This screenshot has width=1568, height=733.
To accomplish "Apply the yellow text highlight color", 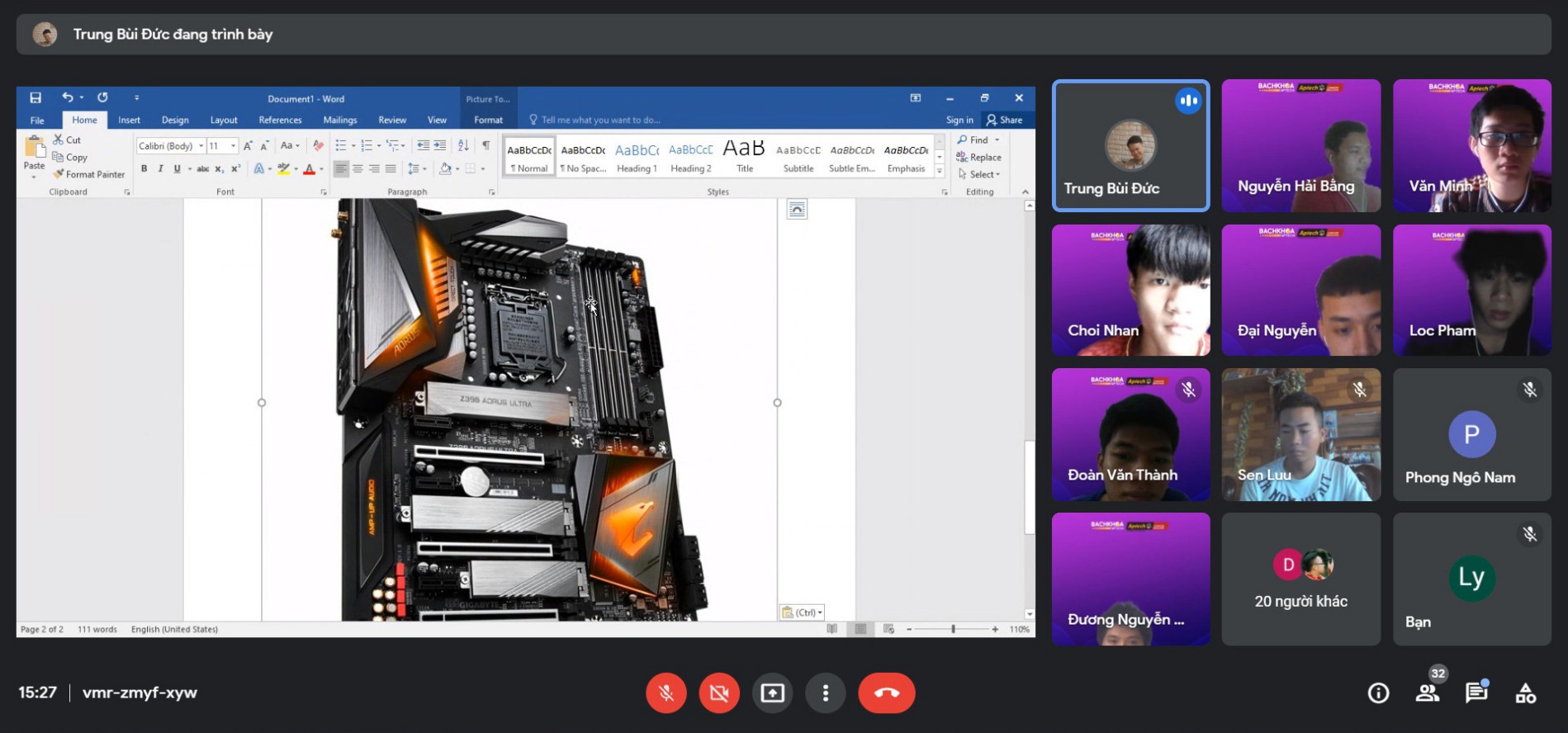I will [283, 168].
